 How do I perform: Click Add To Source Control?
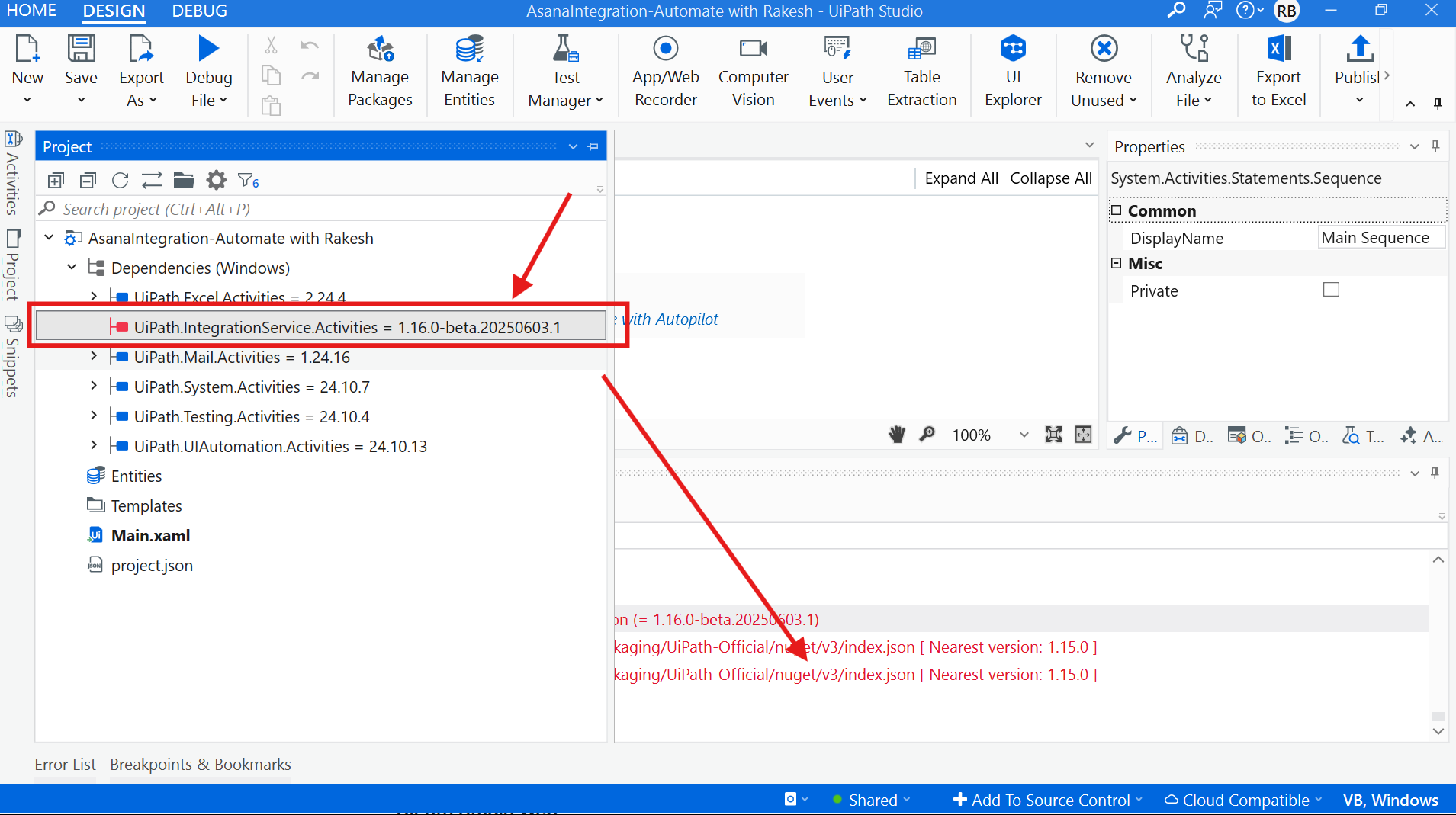pyautogui.click(x=1048, y=800)
